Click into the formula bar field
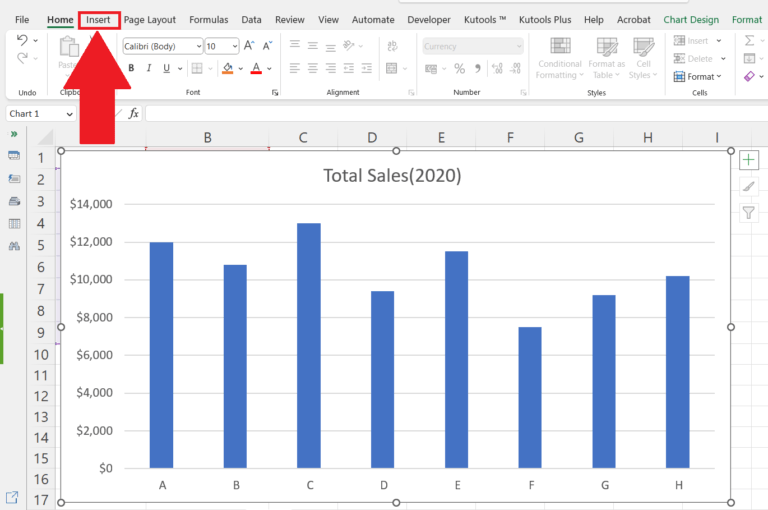The height and width of the screenshot is (510, 768). coord(456,114)
